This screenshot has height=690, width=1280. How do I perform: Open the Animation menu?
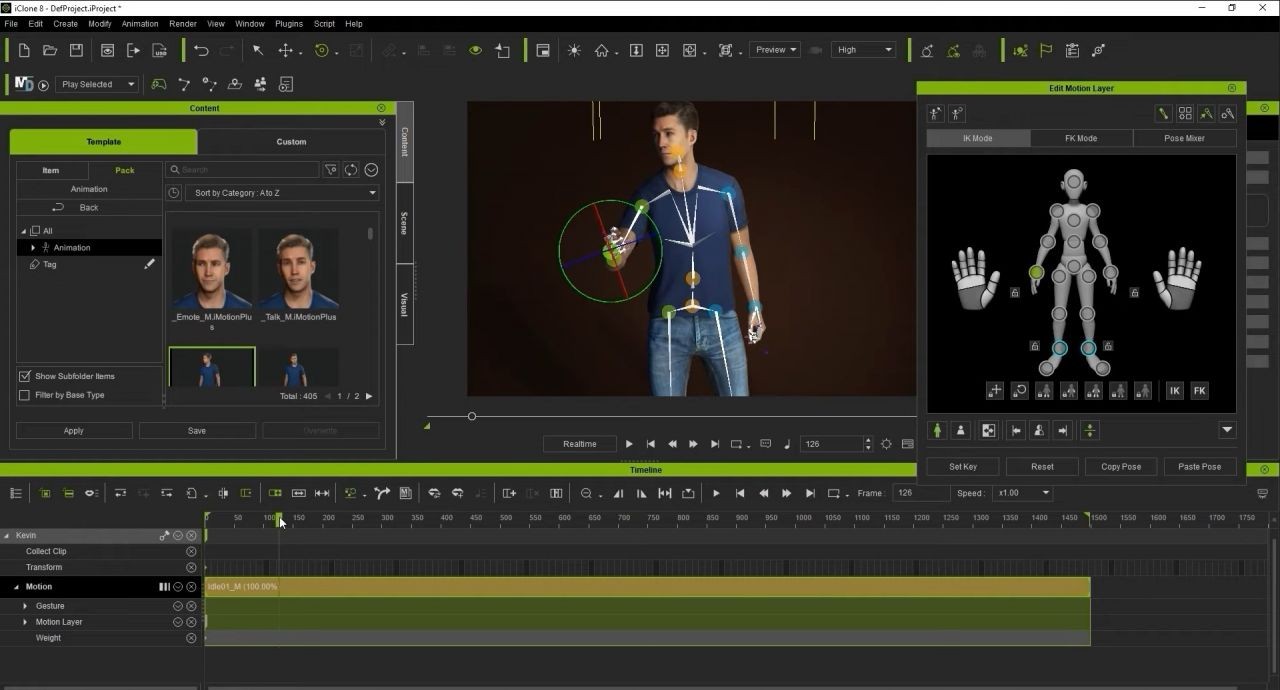[139, 23]
